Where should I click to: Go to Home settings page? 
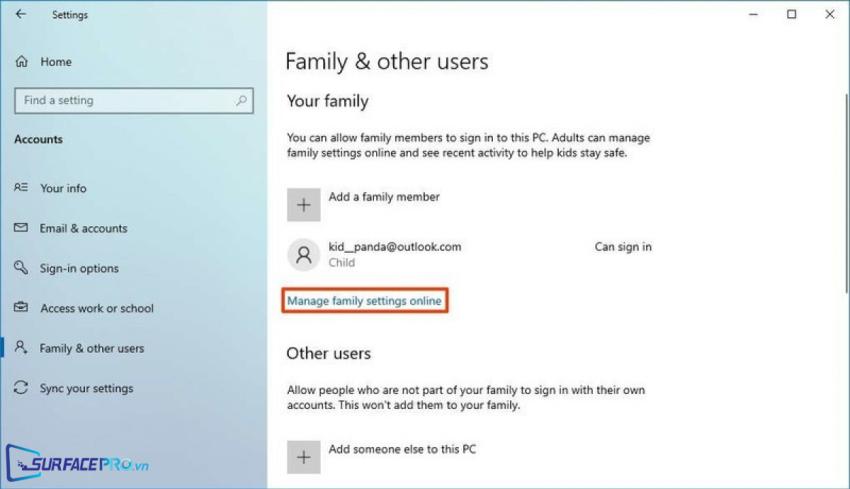click(56, 62)
